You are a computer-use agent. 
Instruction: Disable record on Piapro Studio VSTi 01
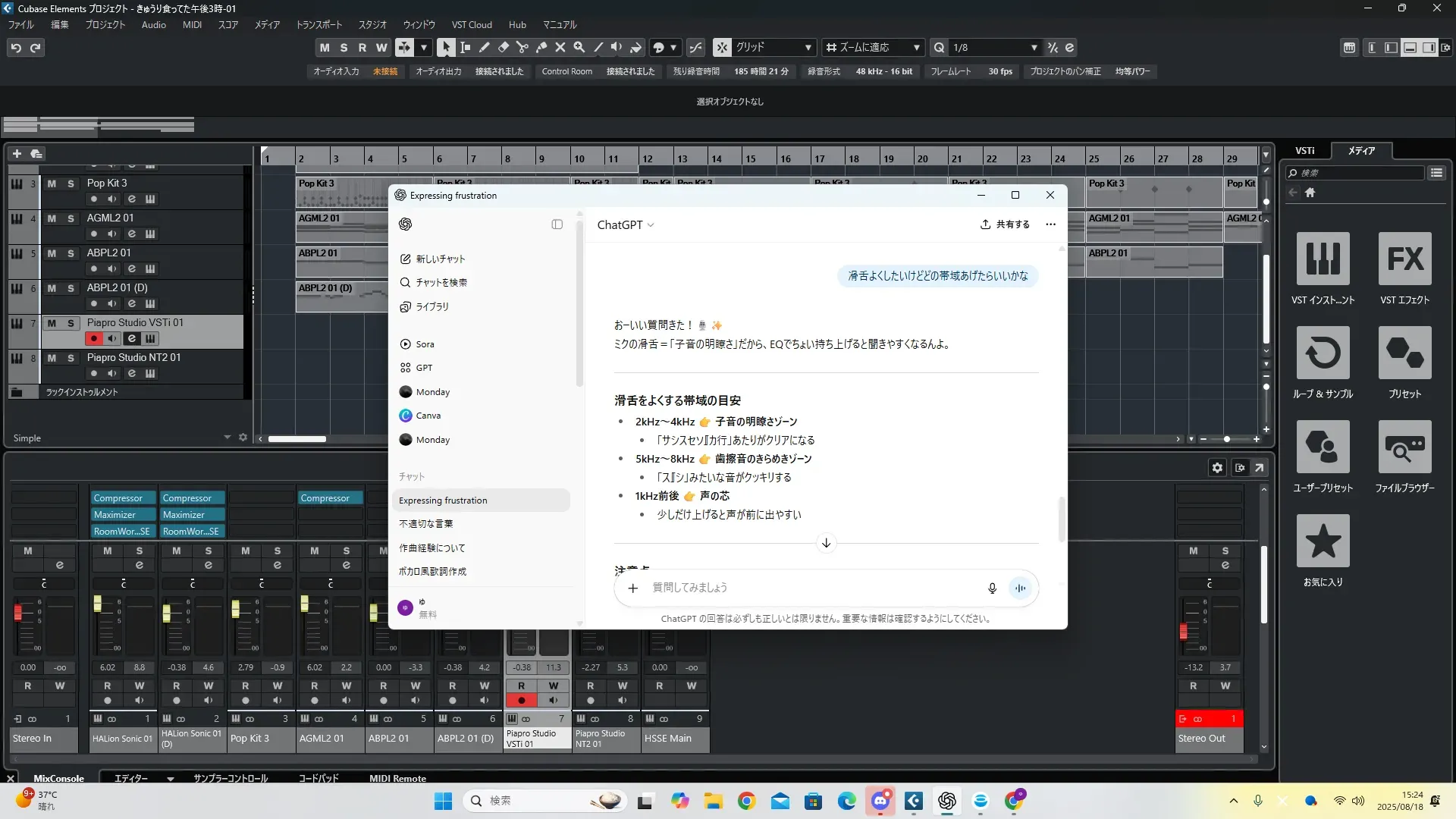[x=93, y=339]
